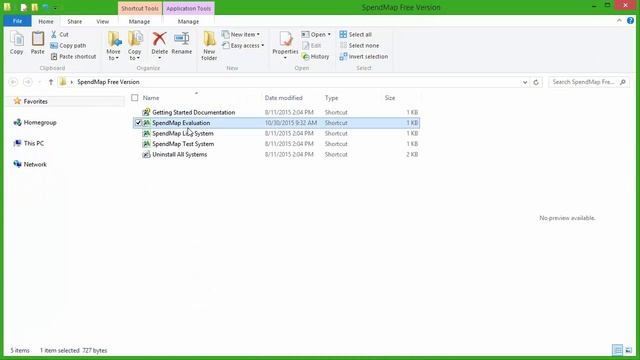This screenshot has width=640, height=360.
Task: Click SpendMap Free Version in address path
Action: coord(108,82)
